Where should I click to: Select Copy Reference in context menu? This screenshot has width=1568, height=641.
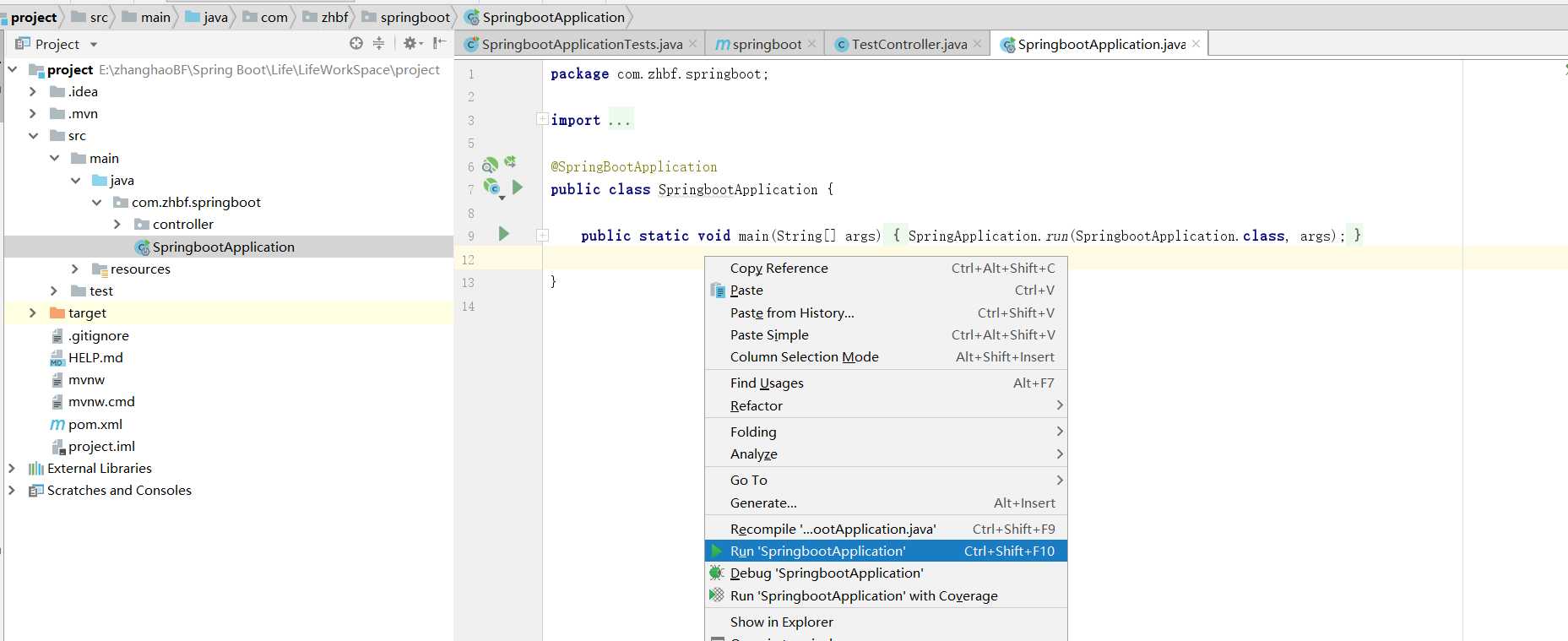click(x=886, y=268)
